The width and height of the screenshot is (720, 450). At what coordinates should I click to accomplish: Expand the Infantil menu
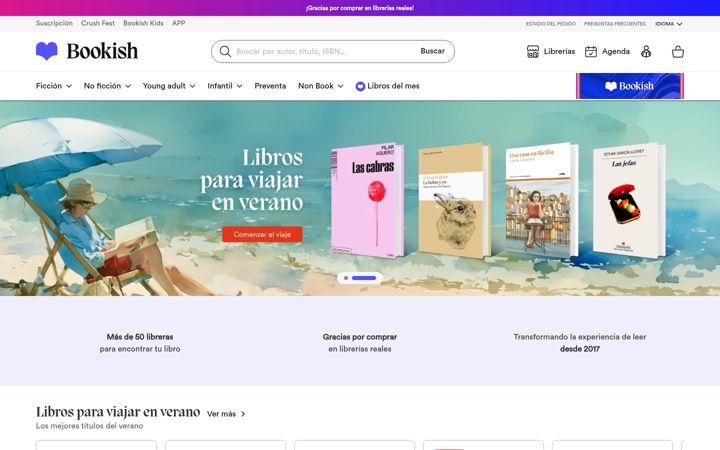point(225,86)
